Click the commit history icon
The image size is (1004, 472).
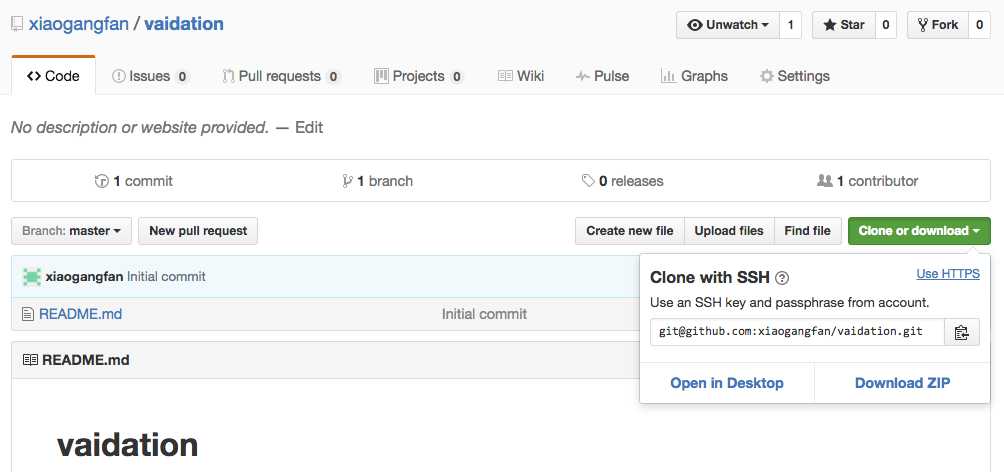(101, 181)
